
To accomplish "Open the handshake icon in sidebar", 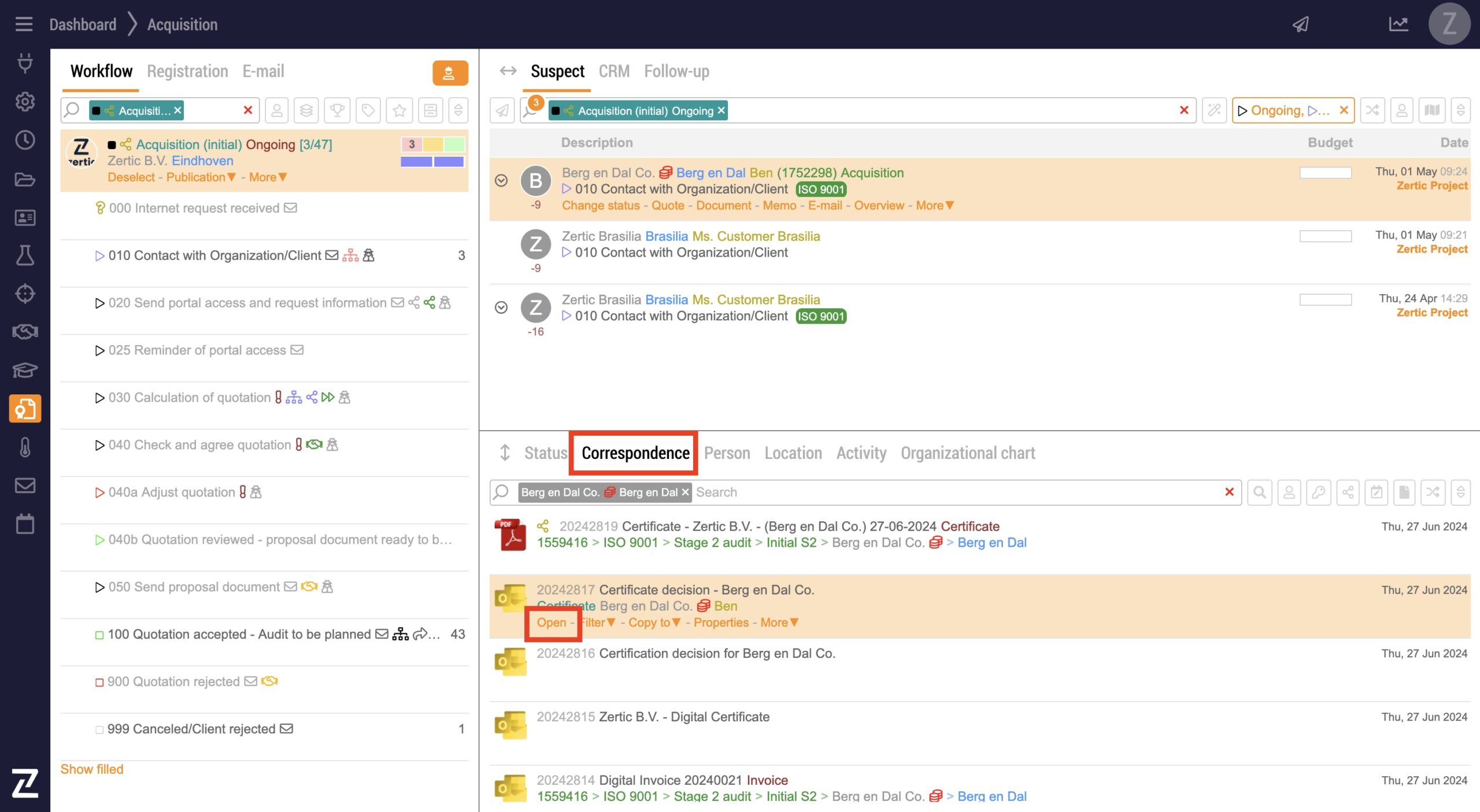I will click(25, 332).
